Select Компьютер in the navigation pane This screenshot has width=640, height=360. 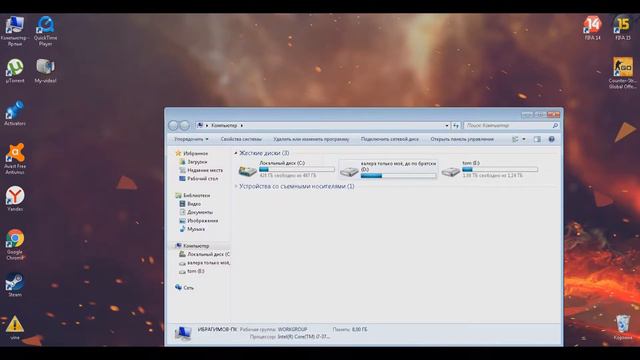coord(196,246)
